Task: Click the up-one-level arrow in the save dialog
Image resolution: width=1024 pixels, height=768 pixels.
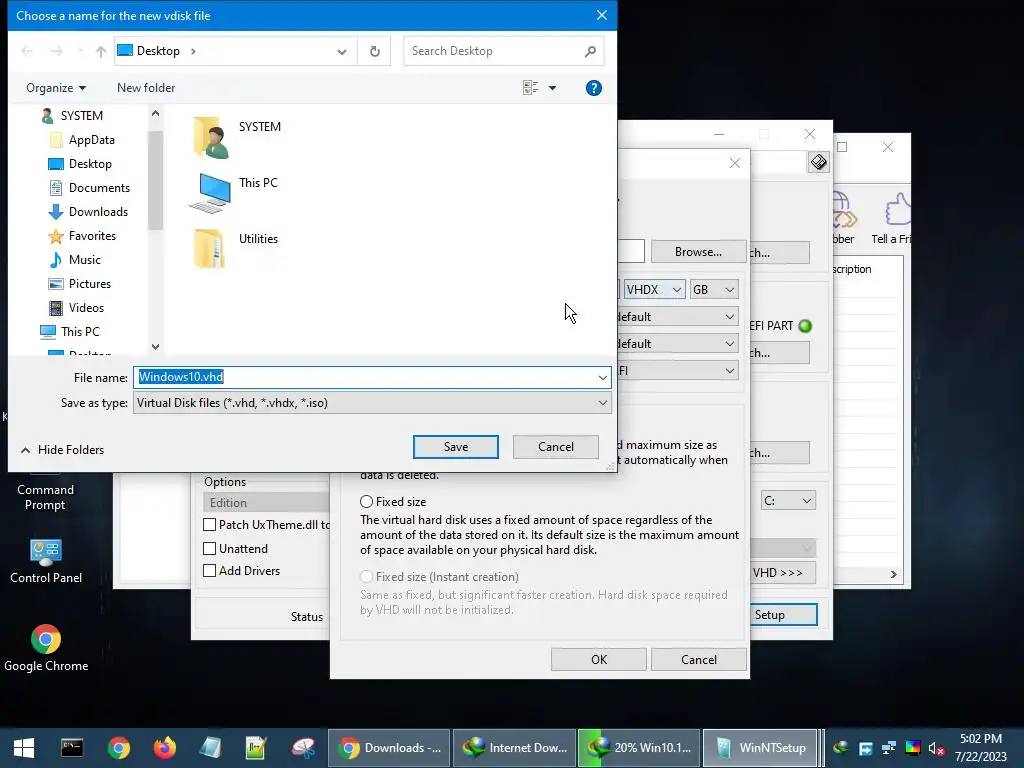Action: 101,51
